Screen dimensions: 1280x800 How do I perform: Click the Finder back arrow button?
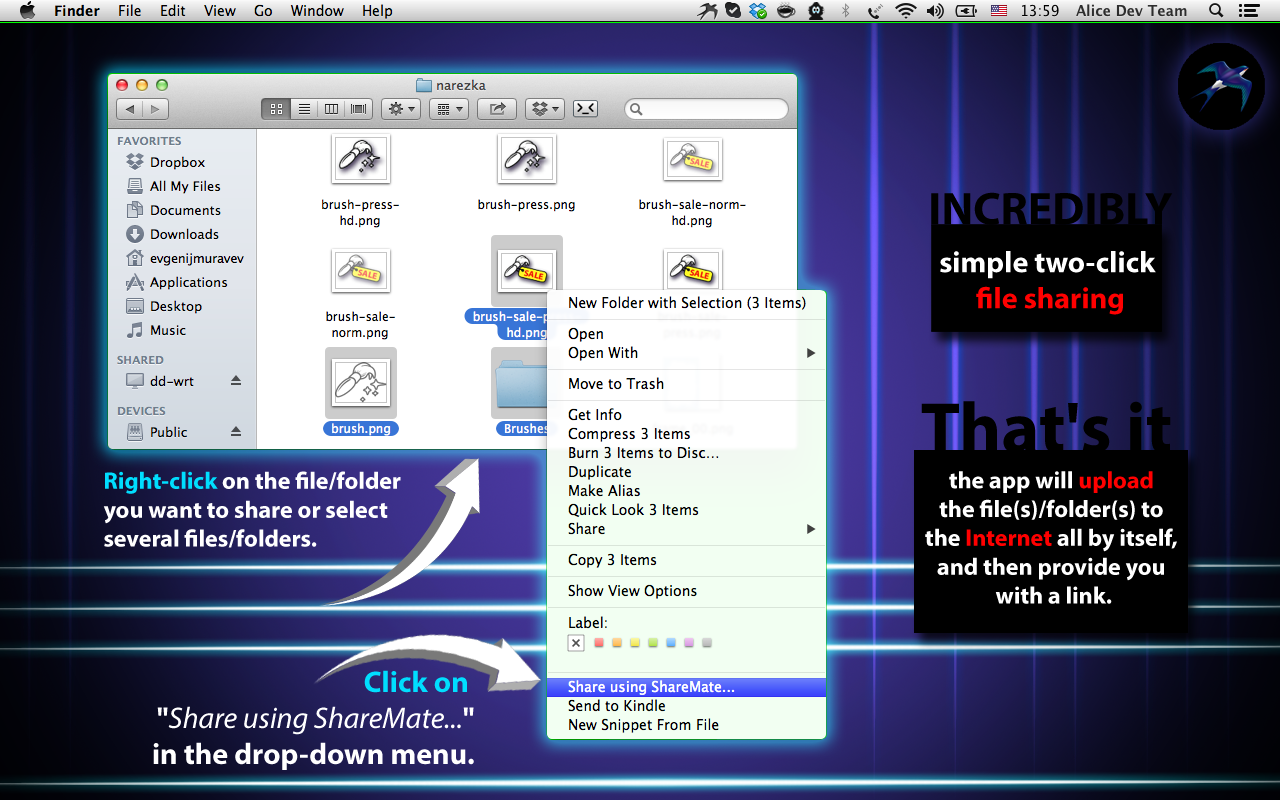click(x=130, y=109)
